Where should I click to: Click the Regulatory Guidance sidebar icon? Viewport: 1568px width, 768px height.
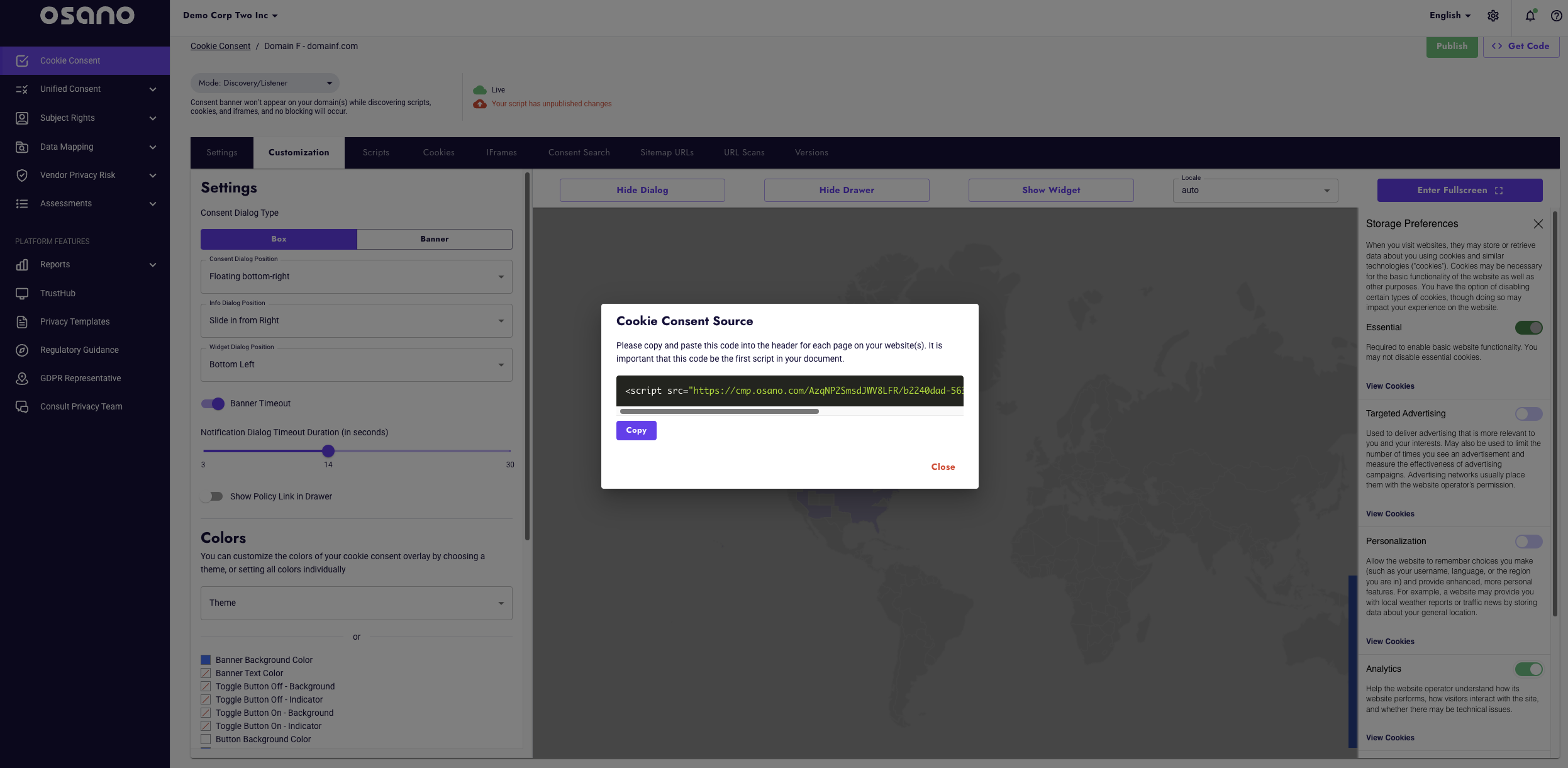22,350
